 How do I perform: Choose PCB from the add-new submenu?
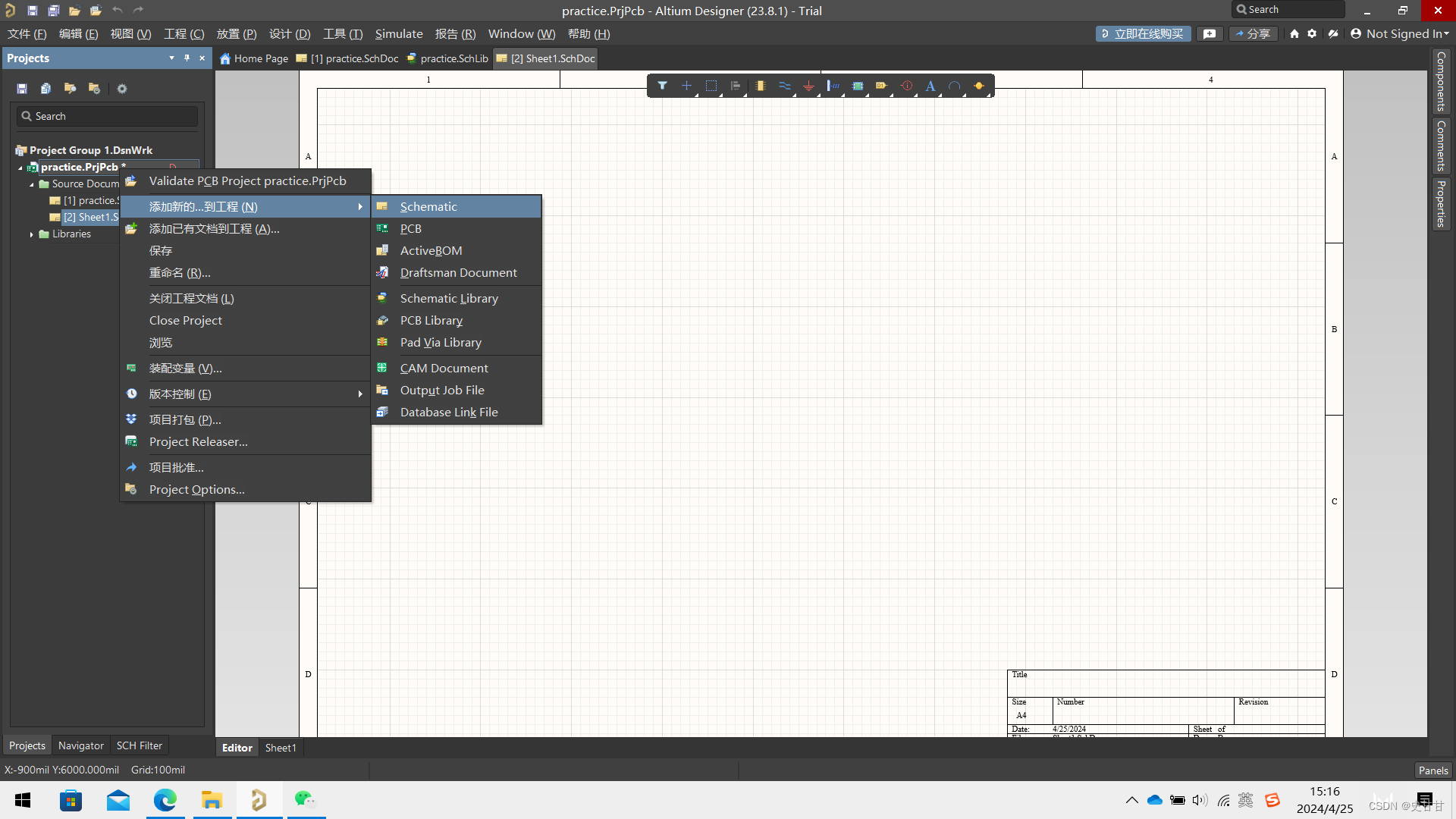pos(410,228)
